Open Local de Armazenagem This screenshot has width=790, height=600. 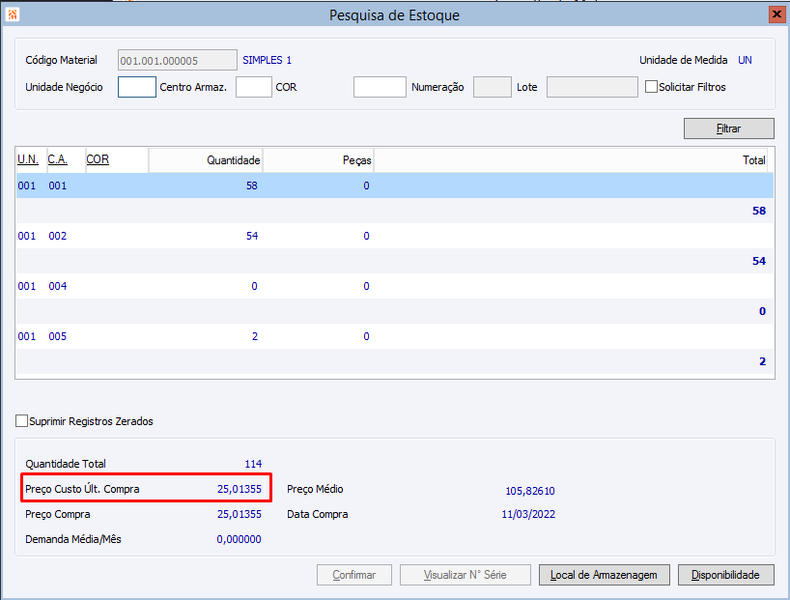coord(604,575)
